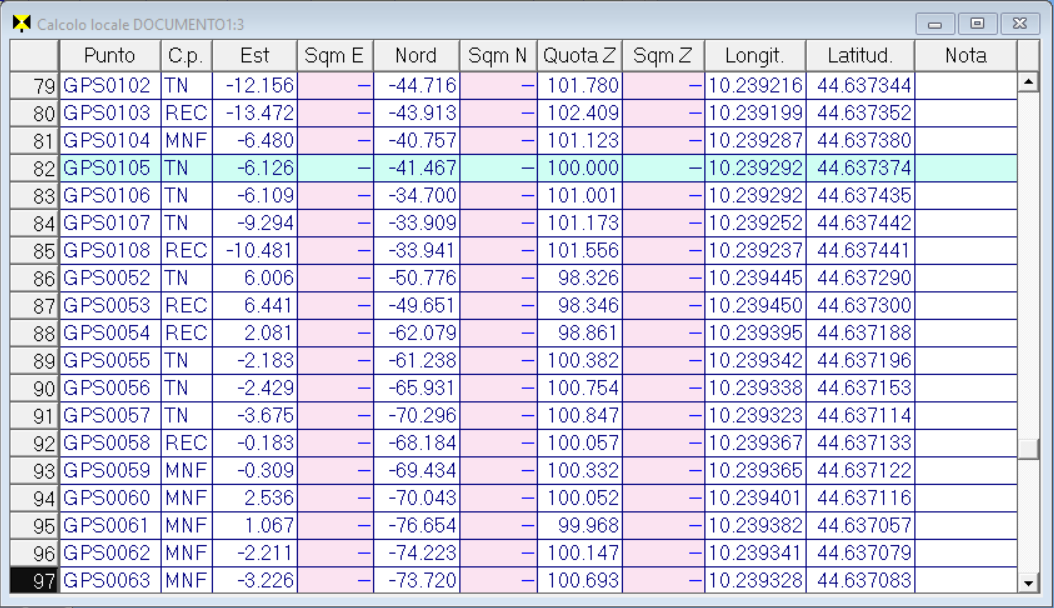Click the Nota cell for GPS0102
Viewport: 1054px width, 608px height.
pos(965,86)
